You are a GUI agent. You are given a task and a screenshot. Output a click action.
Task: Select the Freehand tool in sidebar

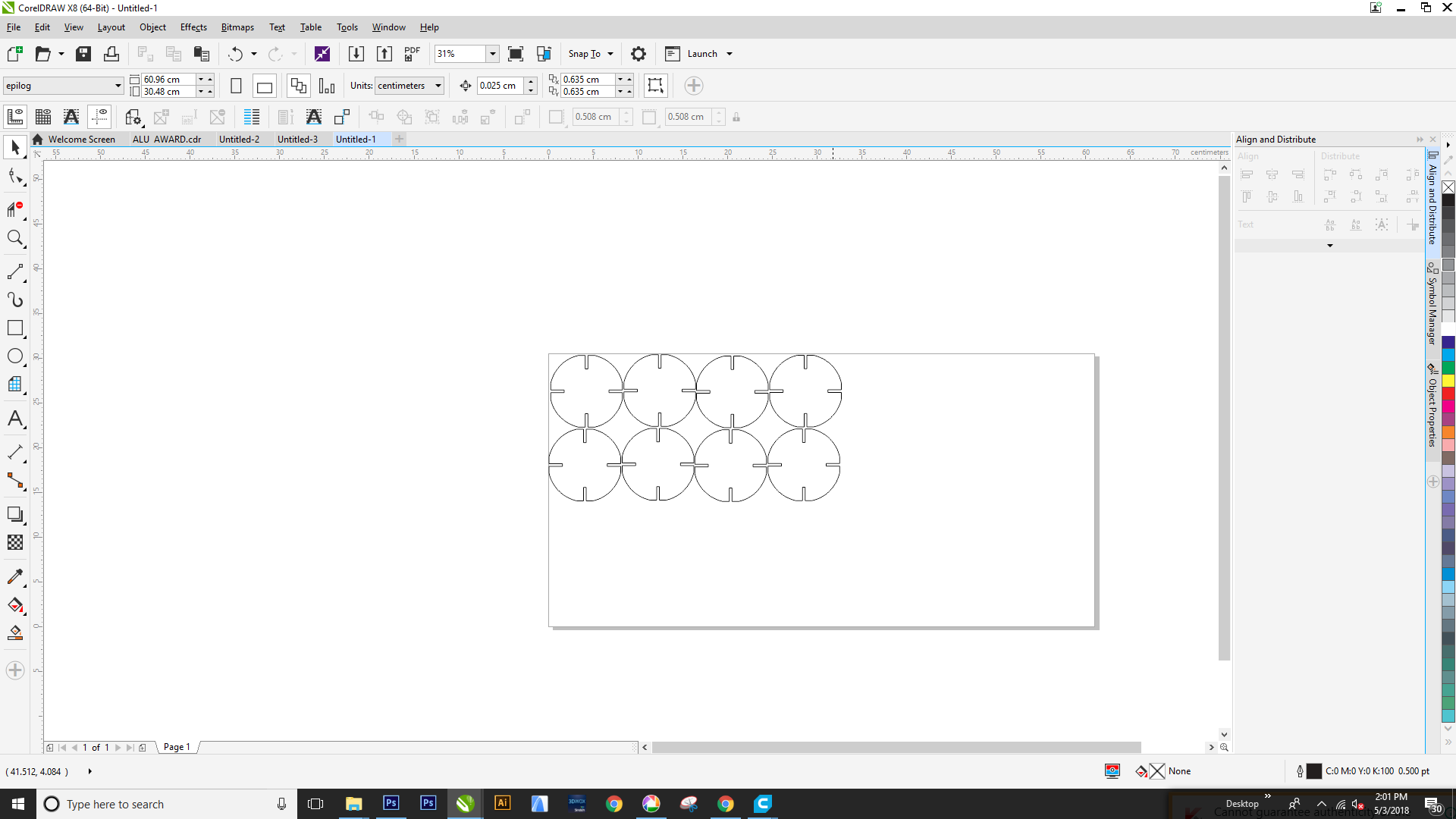click(15, 270)
